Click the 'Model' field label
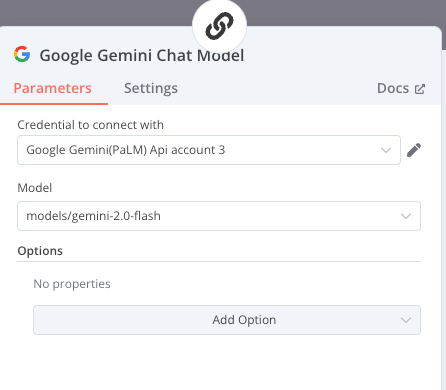The image size is (446, 390). pyautogui.click(x=35, y=188)
